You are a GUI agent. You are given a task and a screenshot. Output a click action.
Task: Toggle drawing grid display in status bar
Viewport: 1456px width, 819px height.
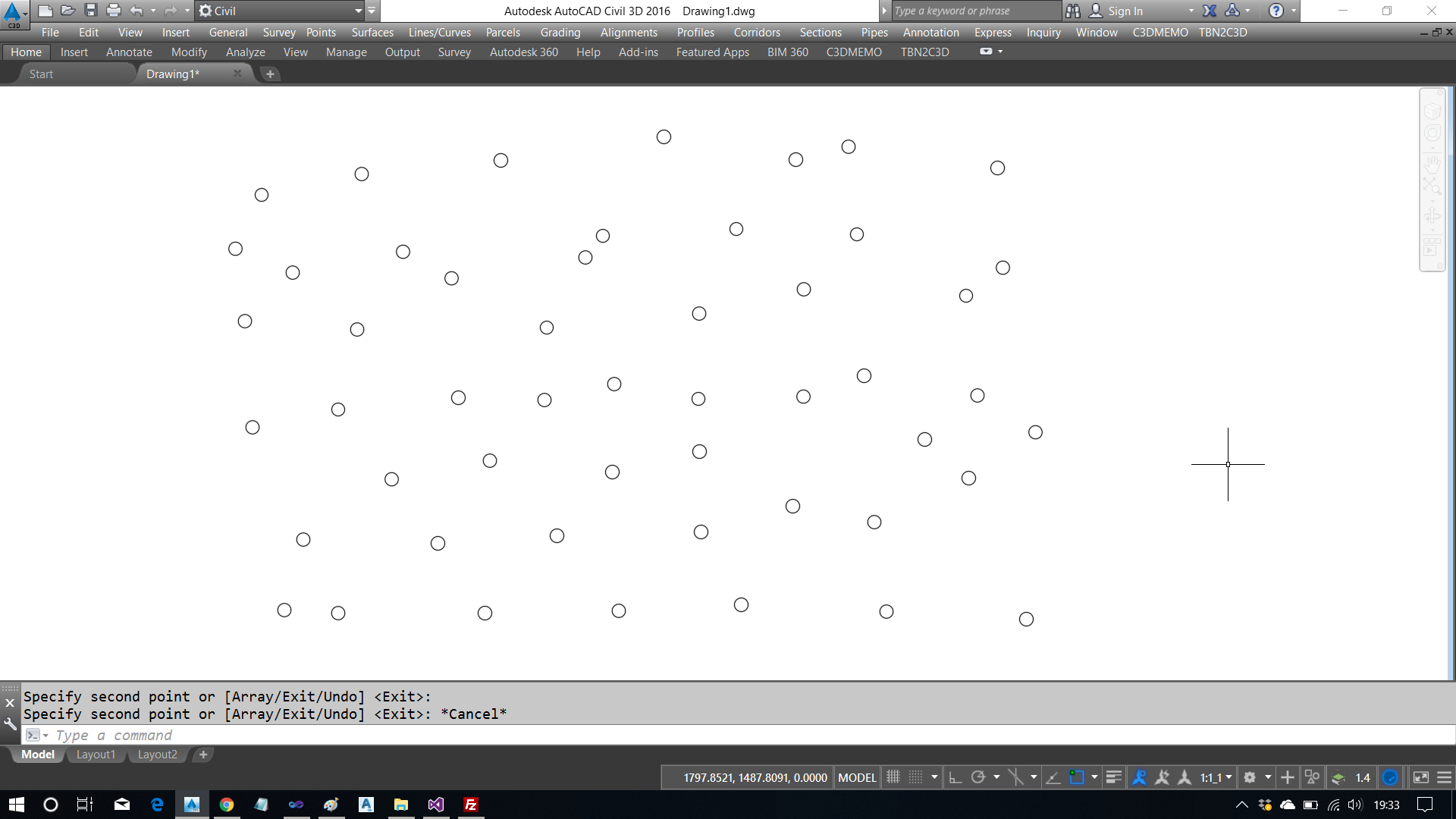coord(893,777)
